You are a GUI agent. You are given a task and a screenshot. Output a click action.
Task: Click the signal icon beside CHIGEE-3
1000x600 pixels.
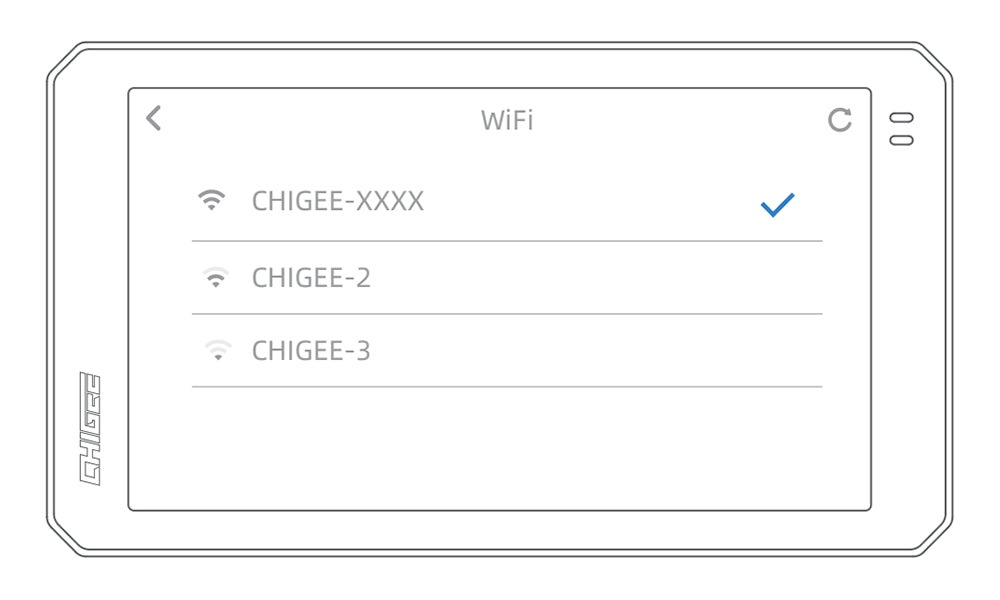(217, 351)
